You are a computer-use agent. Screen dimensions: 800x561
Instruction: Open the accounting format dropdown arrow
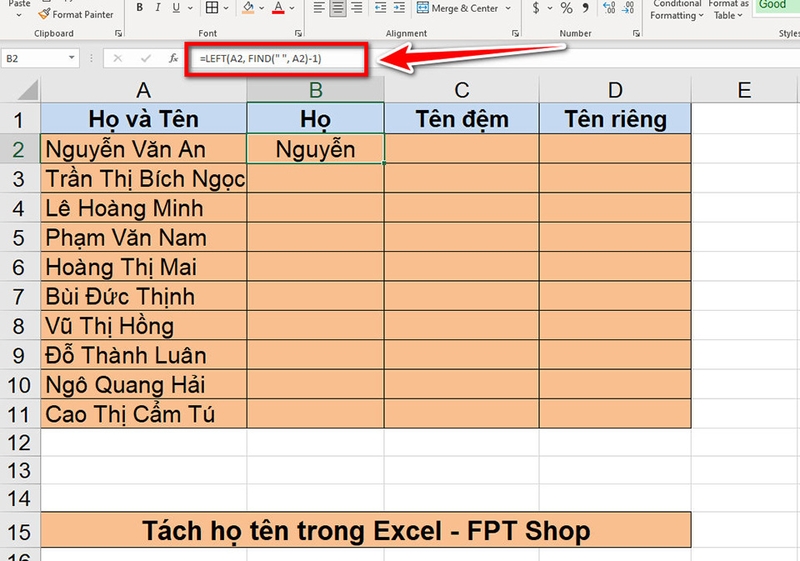coord(549,8)
